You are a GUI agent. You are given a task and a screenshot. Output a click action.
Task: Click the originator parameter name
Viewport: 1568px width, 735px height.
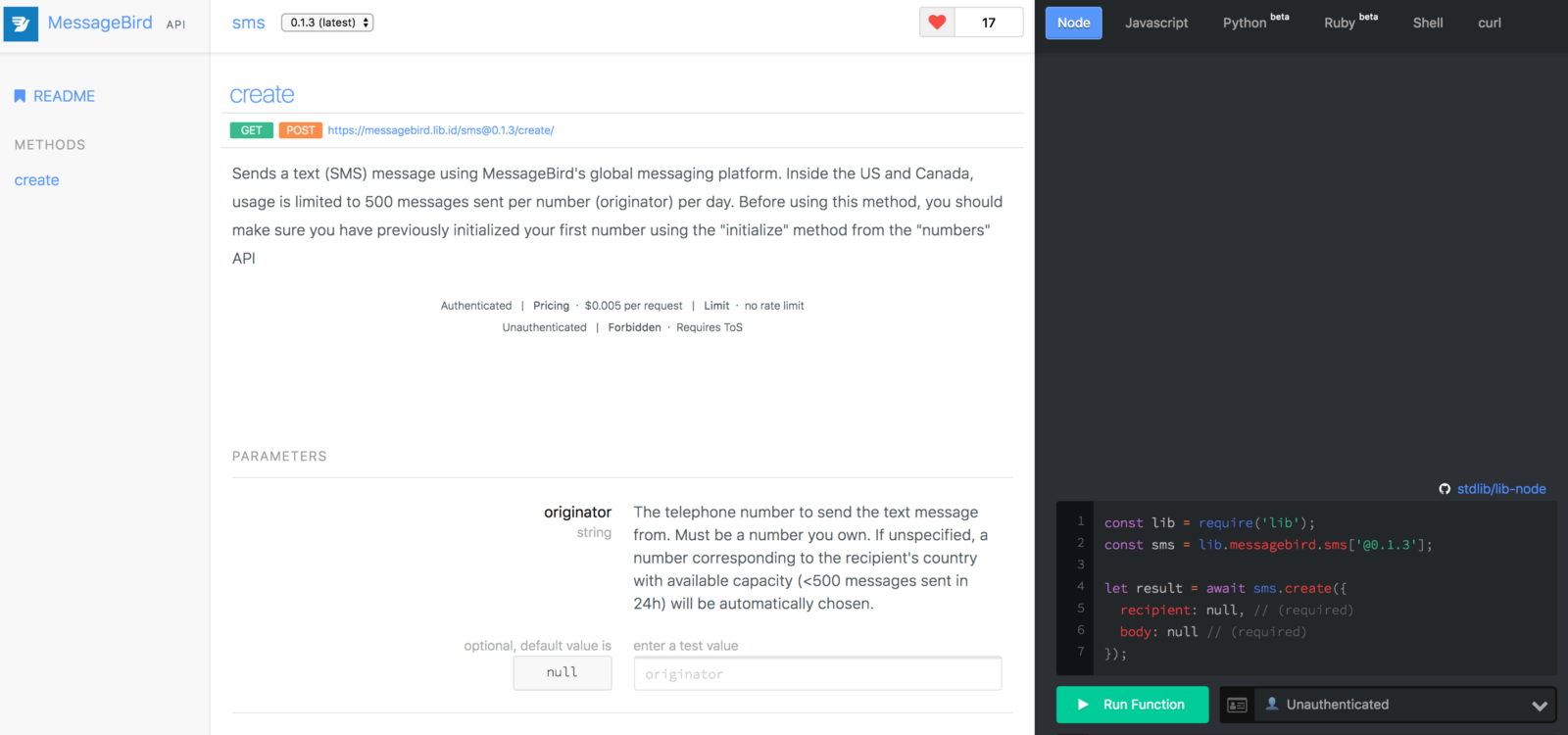(x=577, y=513)
